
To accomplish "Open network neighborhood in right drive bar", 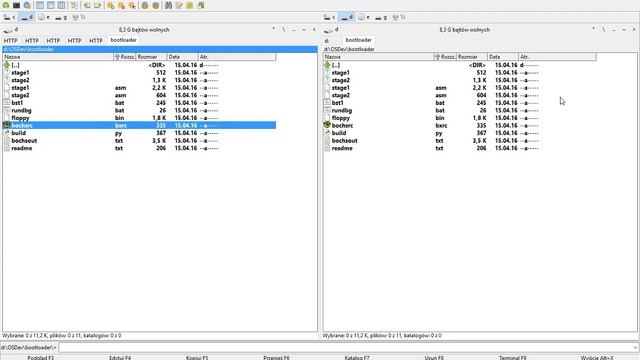I will [x=398, y=17].
